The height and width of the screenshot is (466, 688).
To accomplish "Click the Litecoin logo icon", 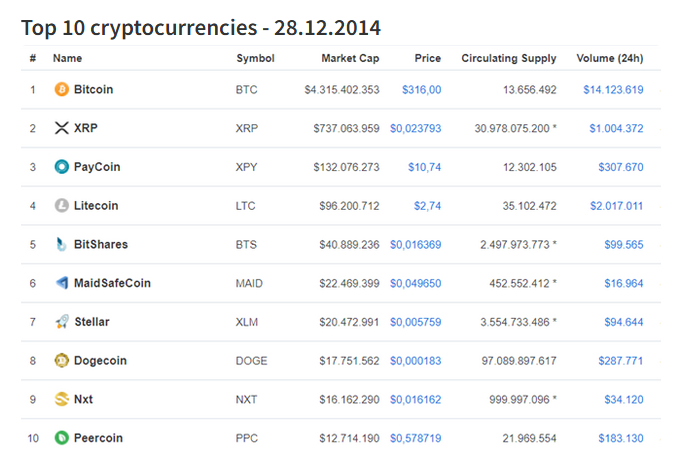I will pyautogui.click(x=61, y=205).
